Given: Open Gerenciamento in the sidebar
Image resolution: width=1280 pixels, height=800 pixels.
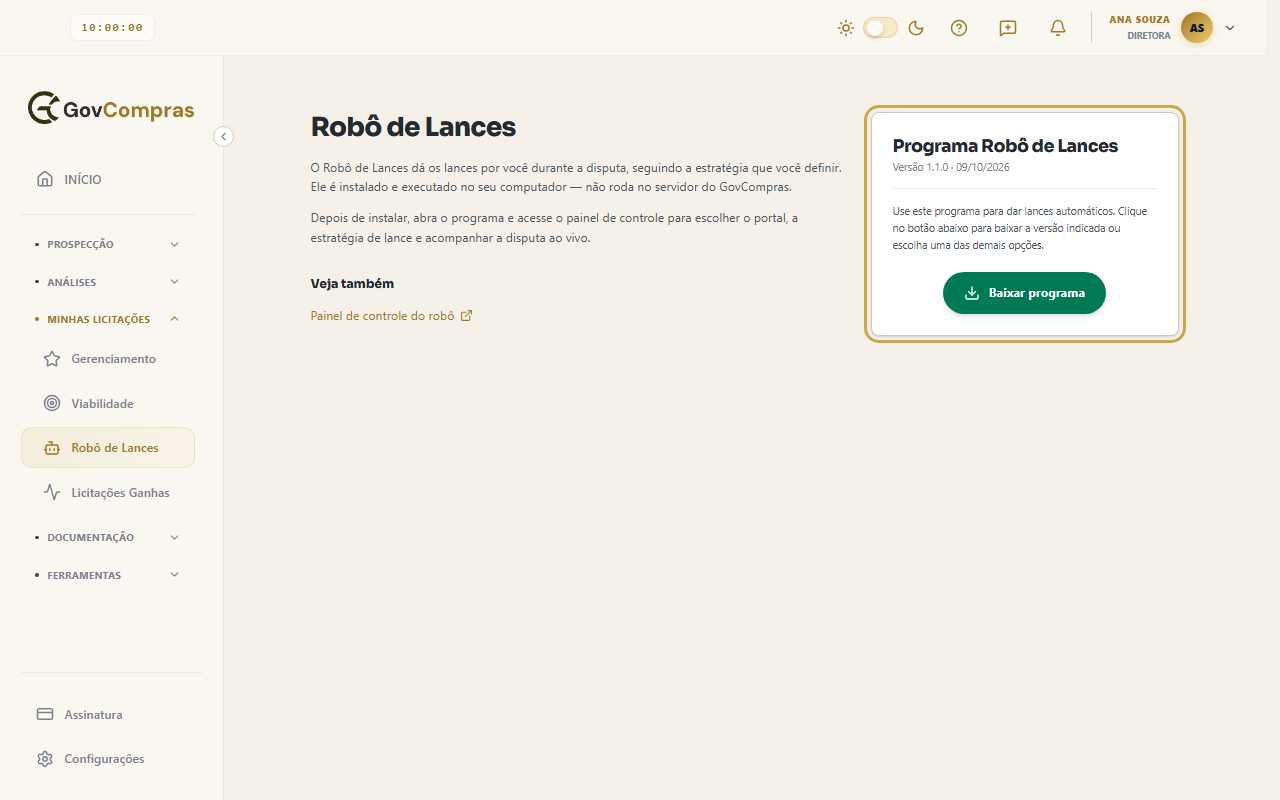Looking at the screenshot, I should (108, 359).
